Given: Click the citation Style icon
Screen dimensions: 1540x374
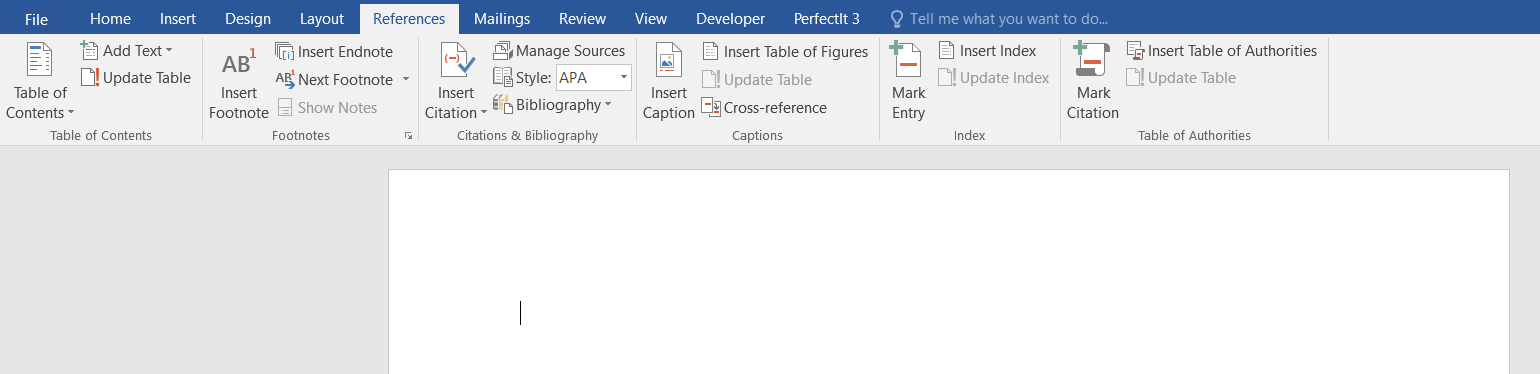Looking at the screenshot, I should (502, 78).
